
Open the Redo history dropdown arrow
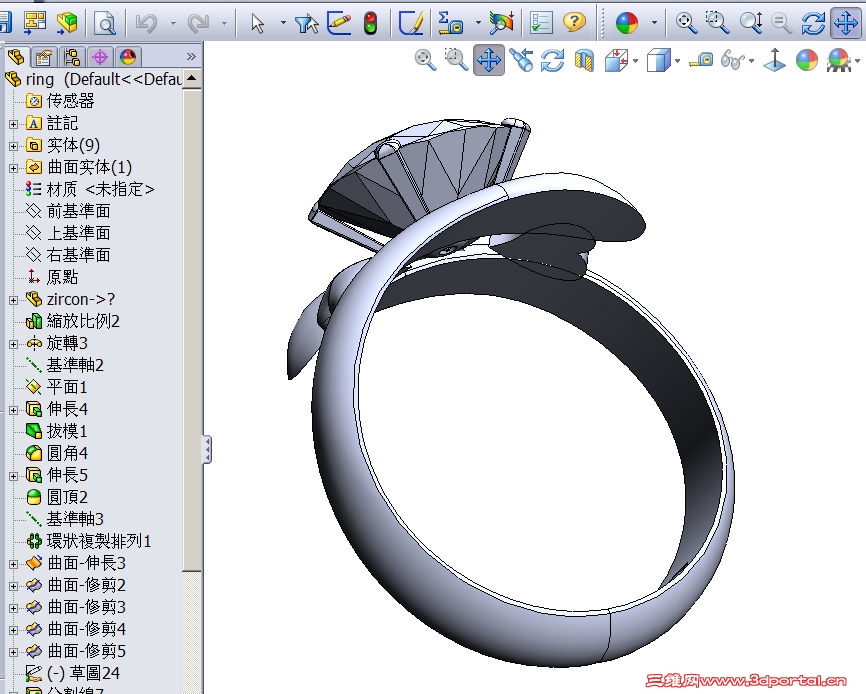[x=224, y=23]
